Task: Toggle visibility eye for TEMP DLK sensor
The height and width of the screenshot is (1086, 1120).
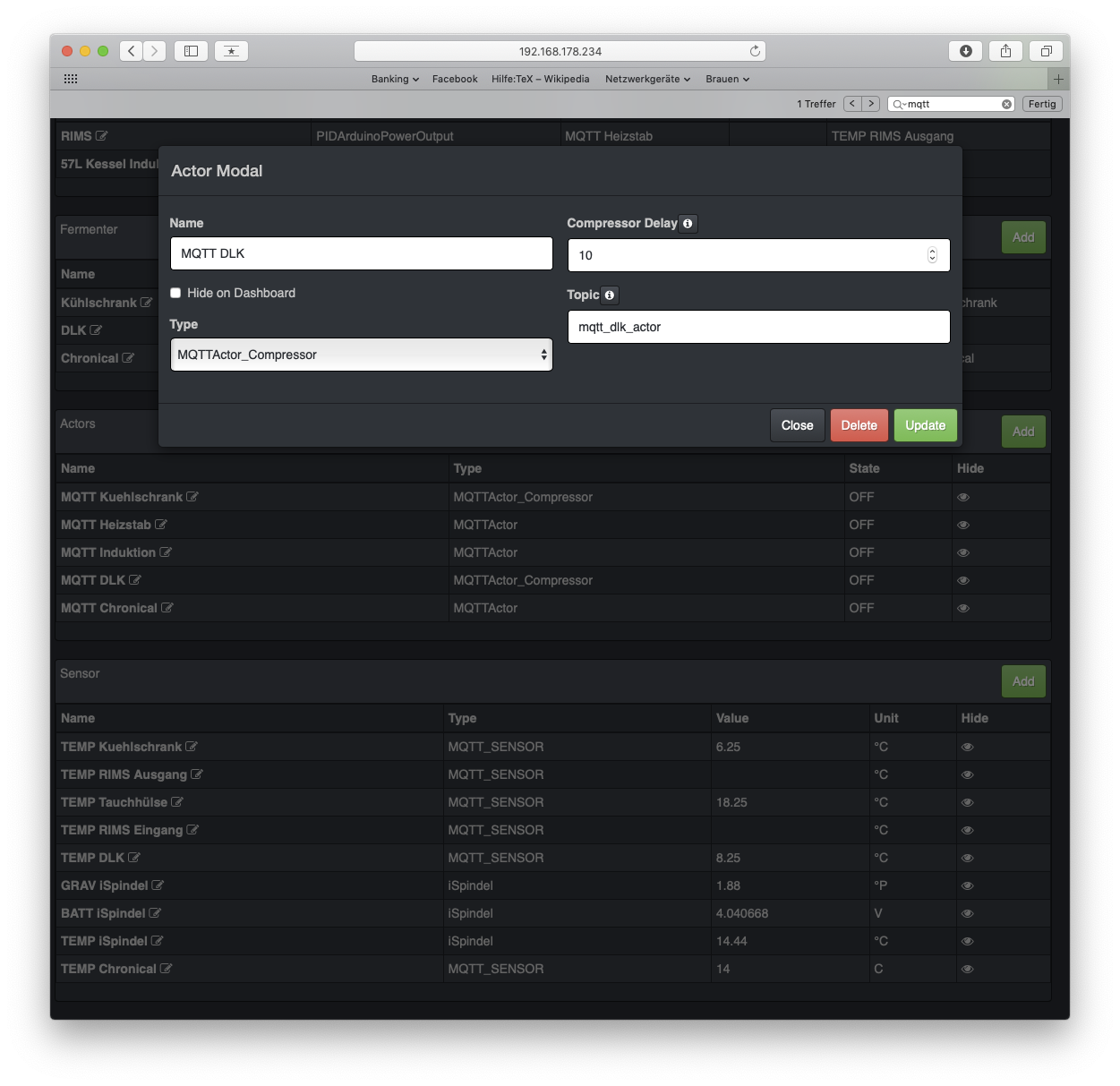Action: pos(967,859)
